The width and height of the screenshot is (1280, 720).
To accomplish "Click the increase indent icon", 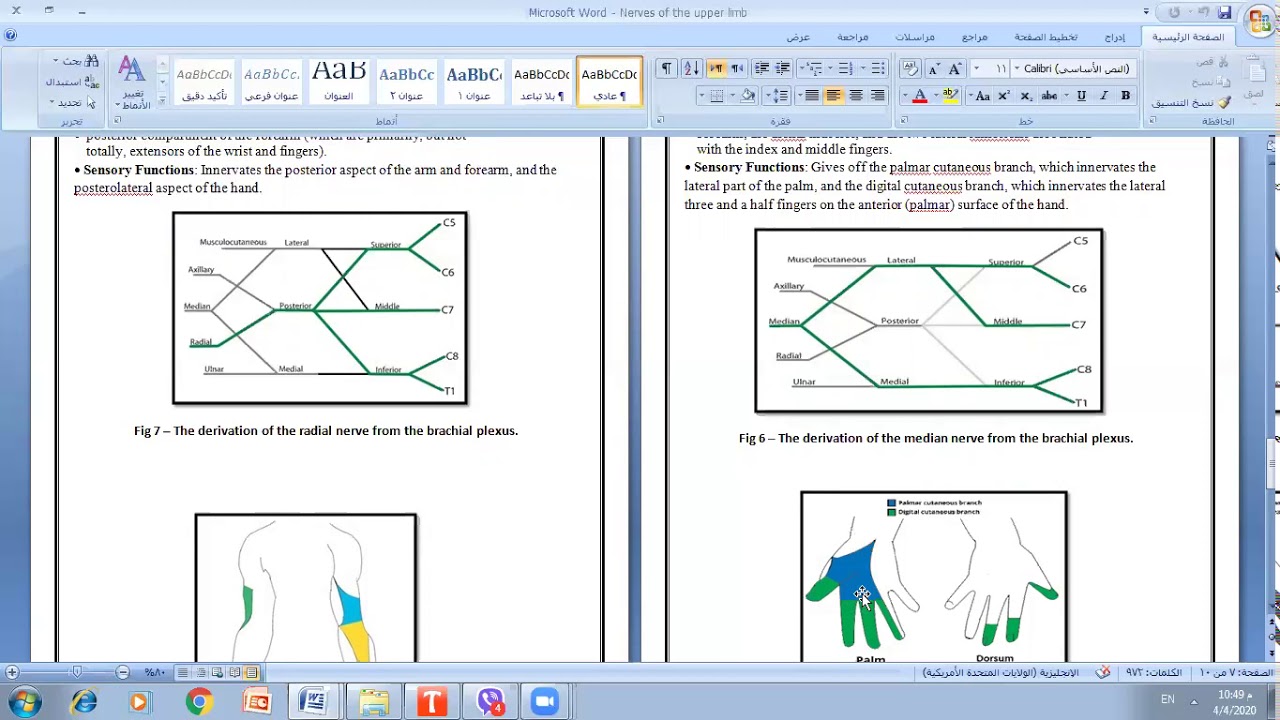I will (x=762, y=69).
